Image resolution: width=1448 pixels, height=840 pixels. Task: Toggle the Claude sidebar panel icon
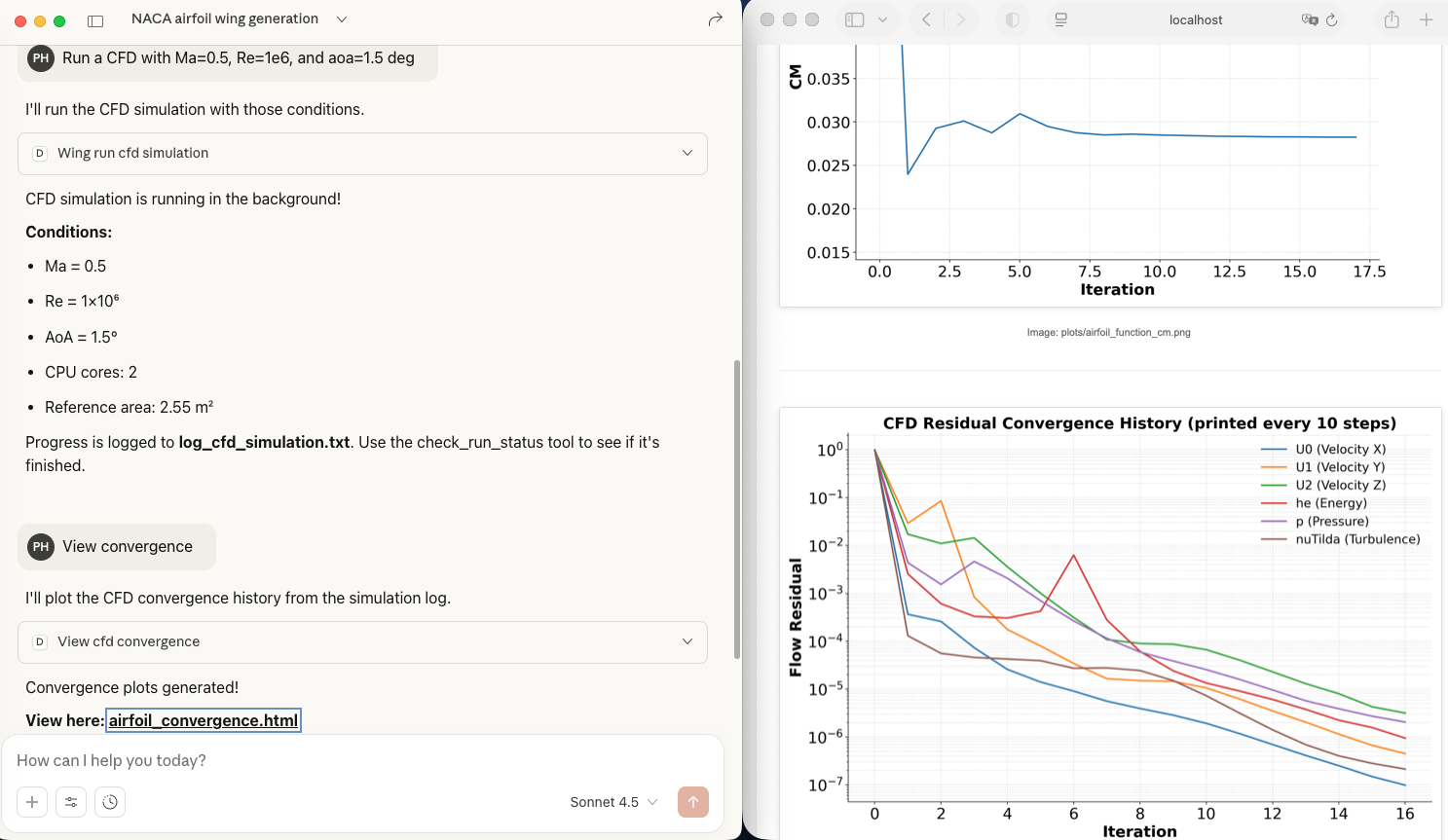[95, 20]
